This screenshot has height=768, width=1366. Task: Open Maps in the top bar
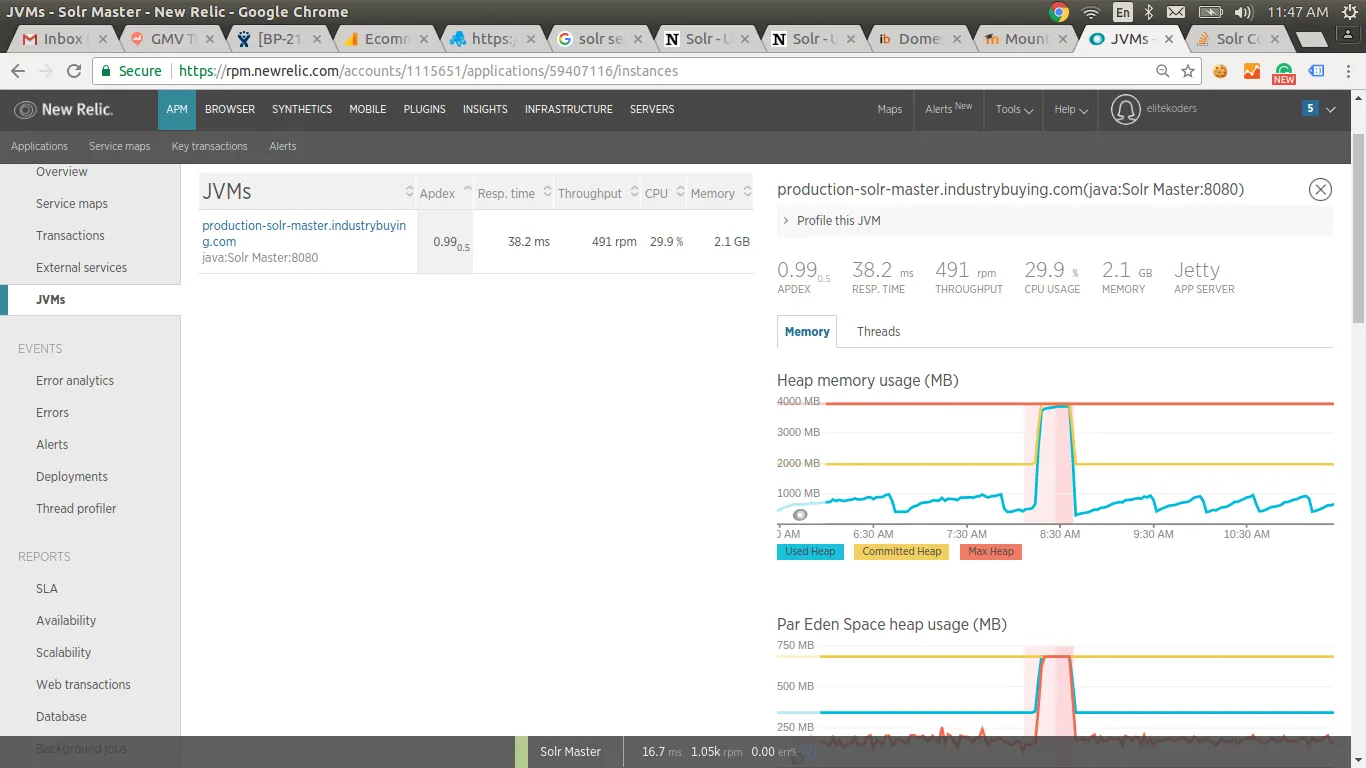(x=890, y=109)
